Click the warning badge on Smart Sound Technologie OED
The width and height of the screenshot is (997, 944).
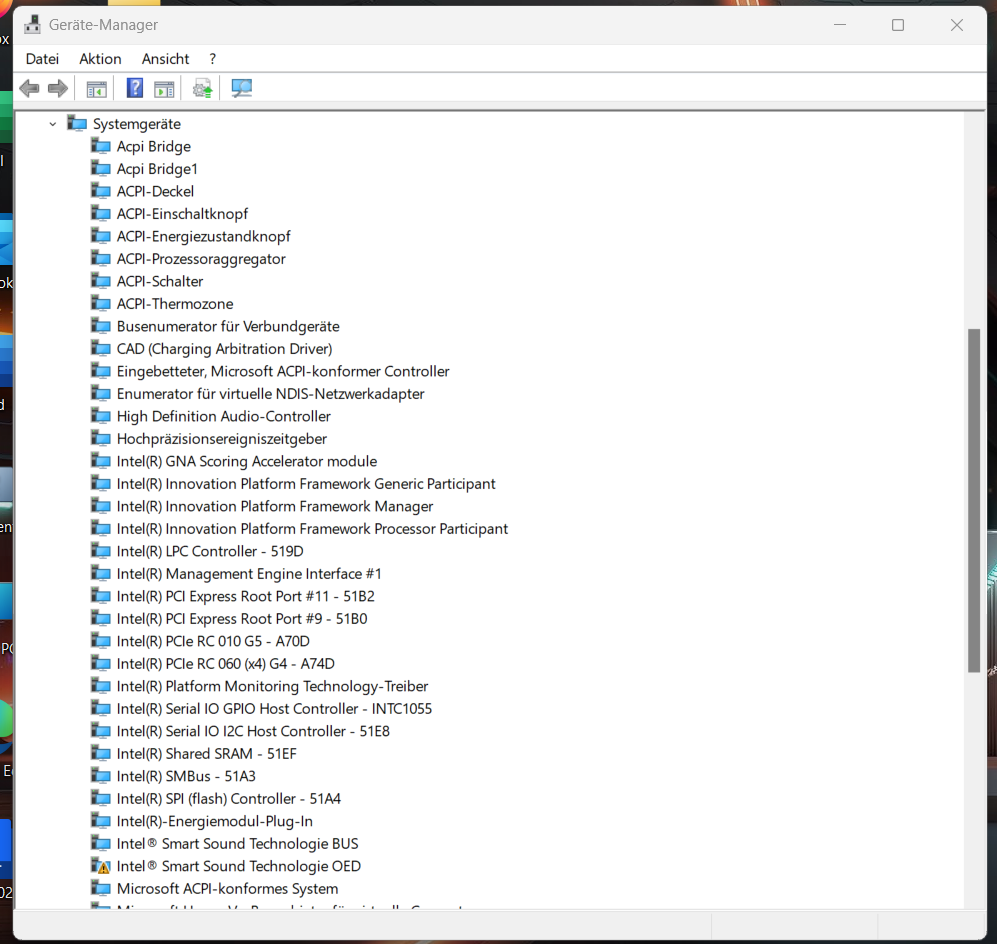(101, 866)
